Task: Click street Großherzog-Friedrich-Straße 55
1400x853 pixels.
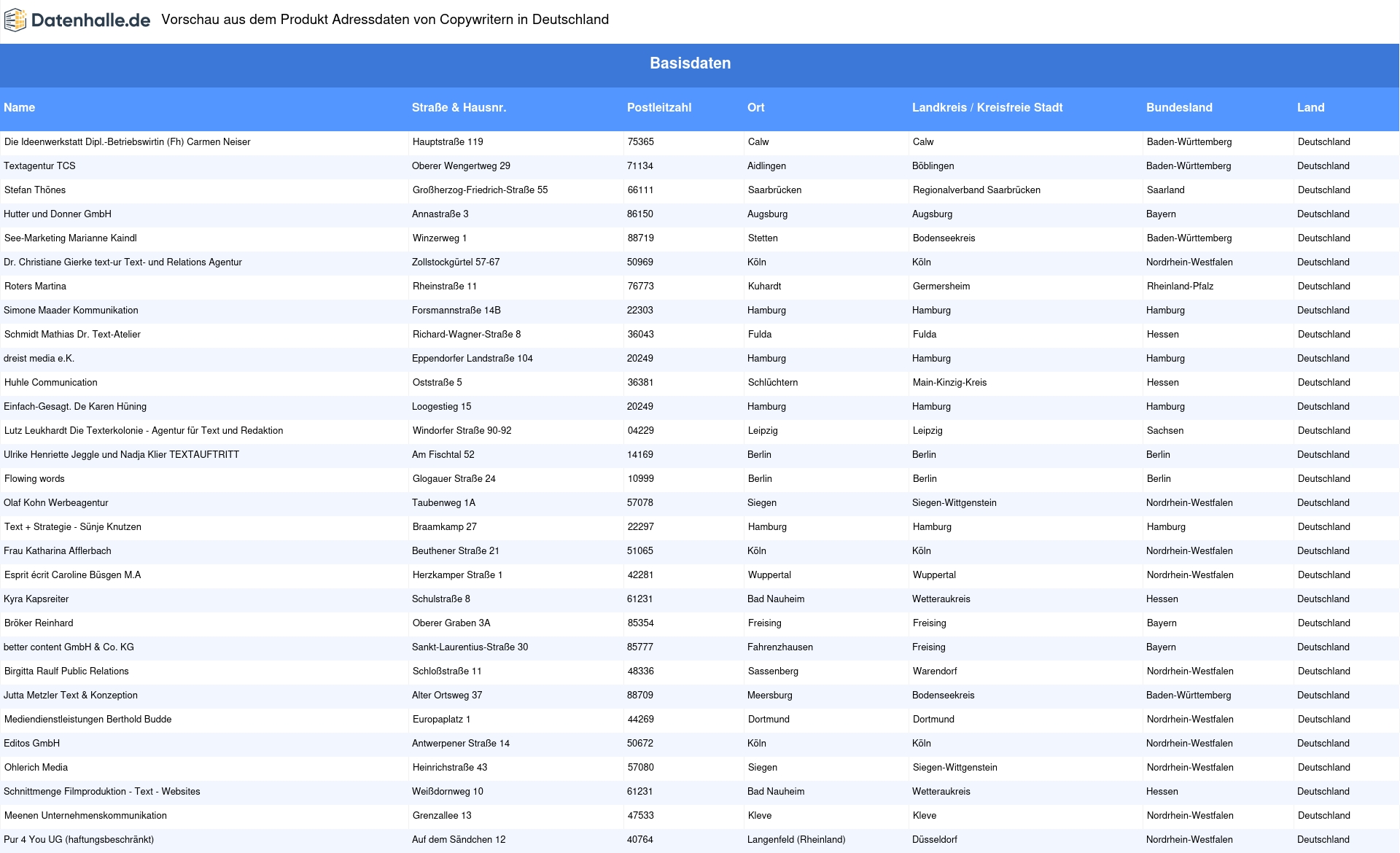Action: (480, 190)
